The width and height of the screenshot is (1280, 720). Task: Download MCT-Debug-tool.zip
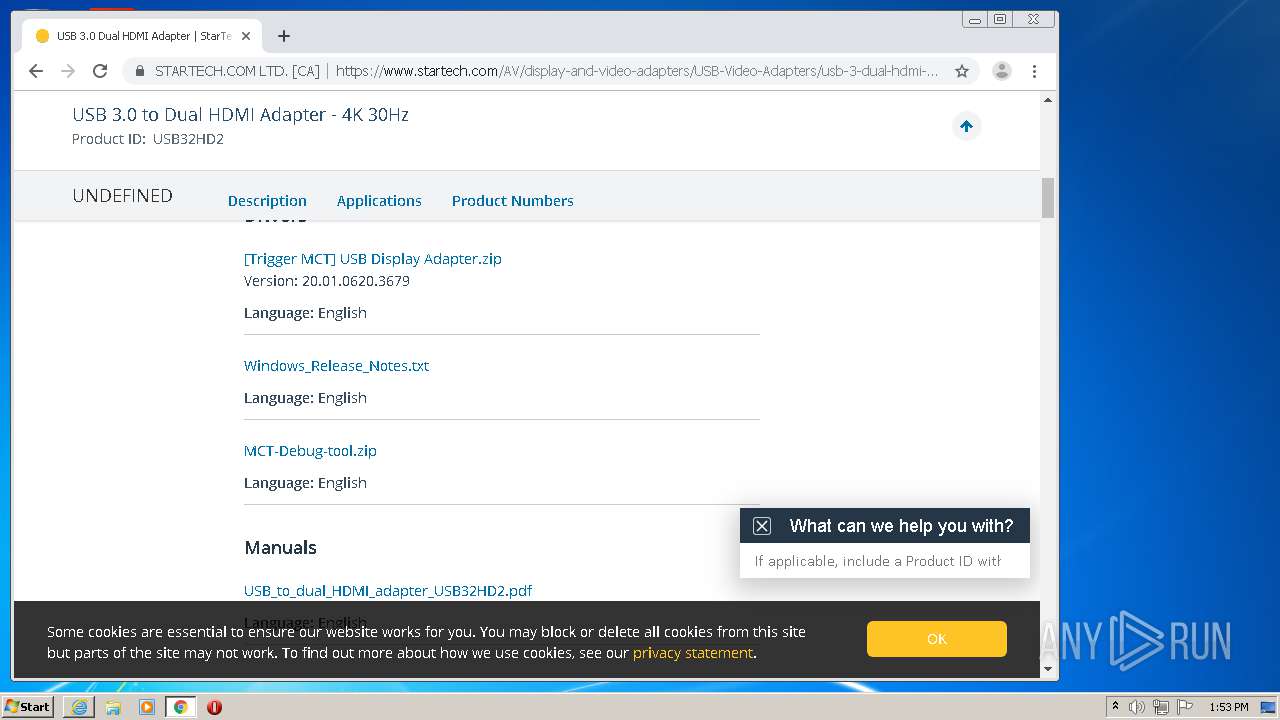310,451
